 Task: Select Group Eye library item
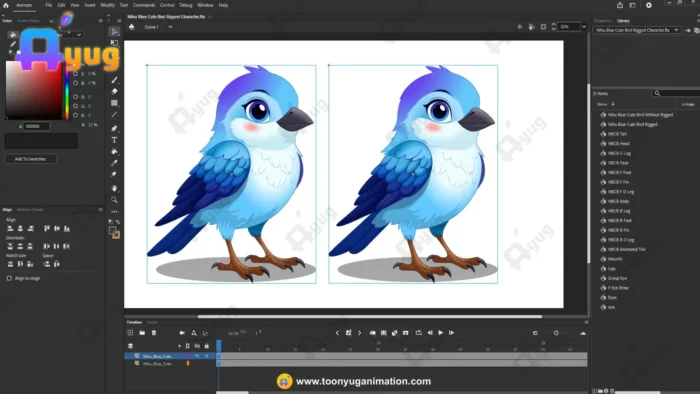click(617, 278)
